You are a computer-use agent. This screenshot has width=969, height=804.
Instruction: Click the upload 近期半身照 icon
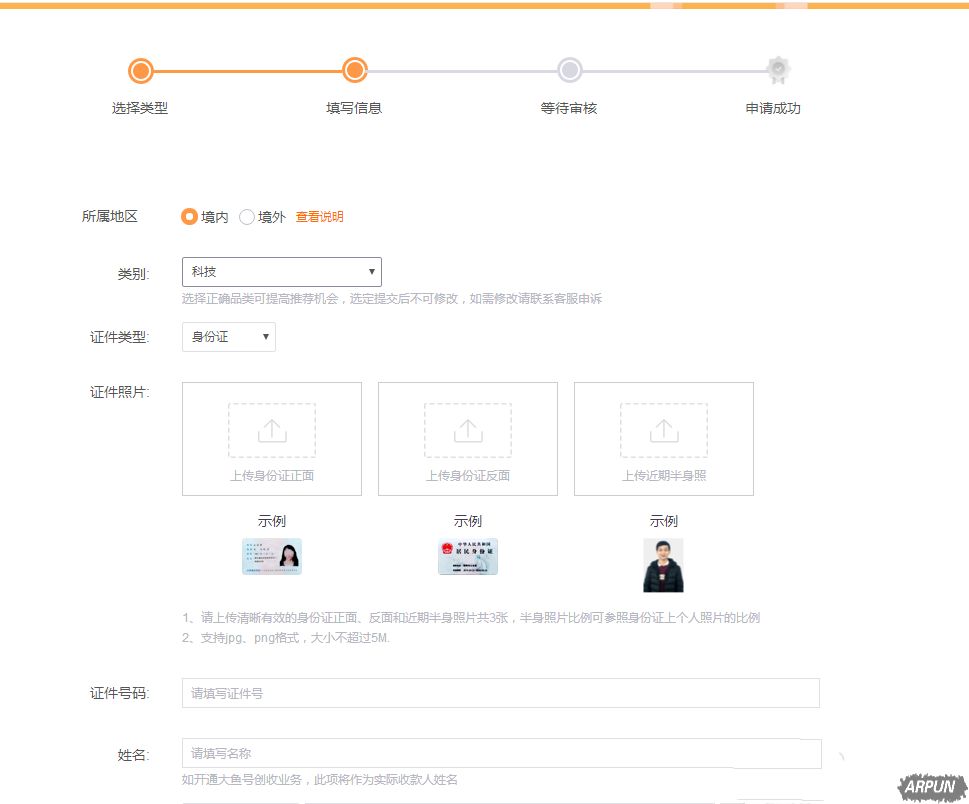click(662, 430)
